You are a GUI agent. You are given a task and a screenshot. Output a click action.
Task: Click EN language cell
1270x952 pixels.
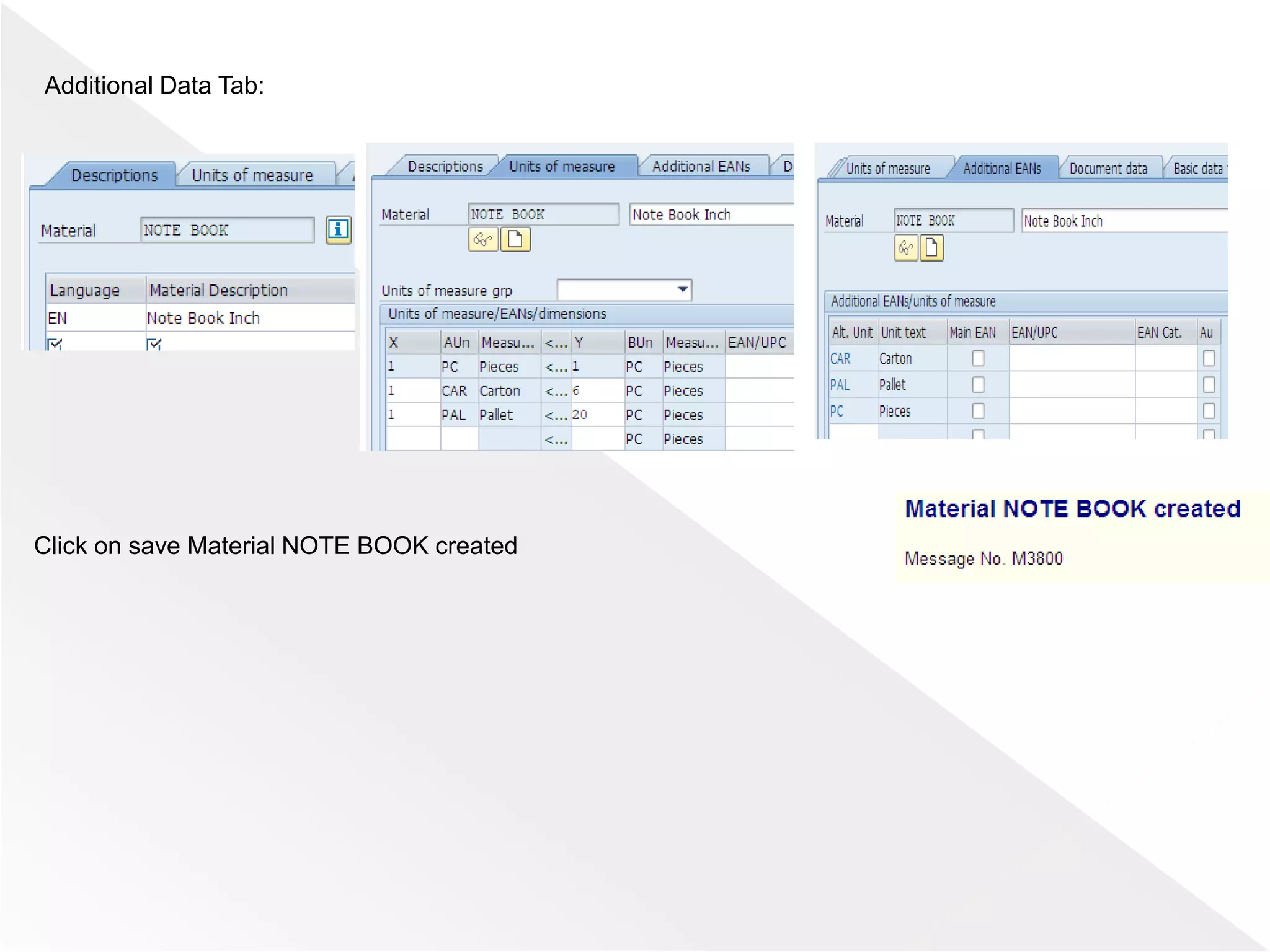[x=95, y=318]
